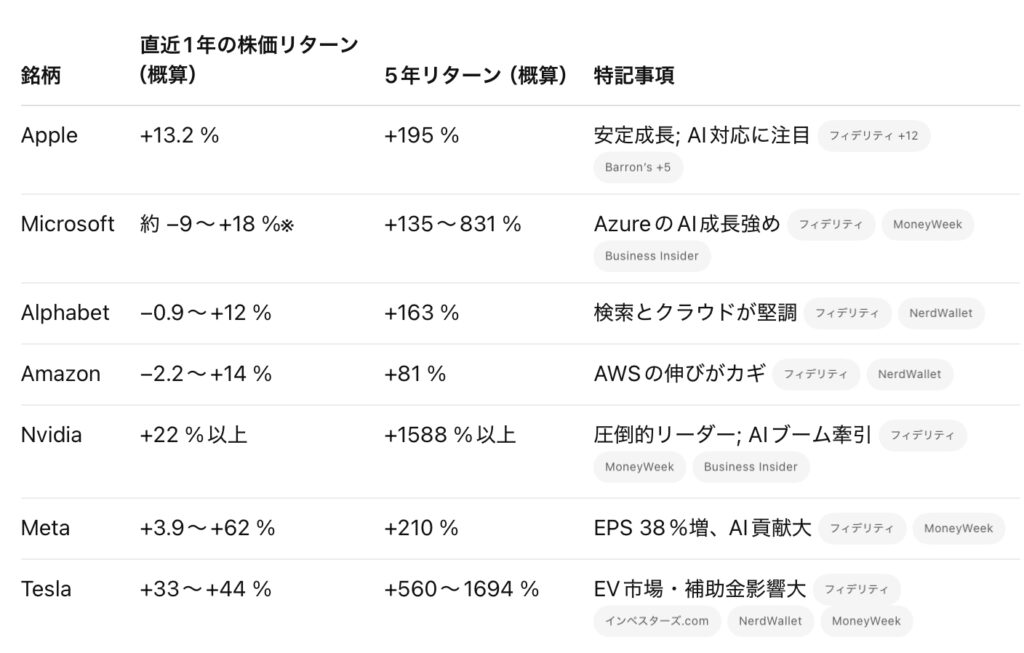Click MoneyWeek chip in the Meta row
The height and width of the screenshot is (653, 1024).
(x=958, y=528)
